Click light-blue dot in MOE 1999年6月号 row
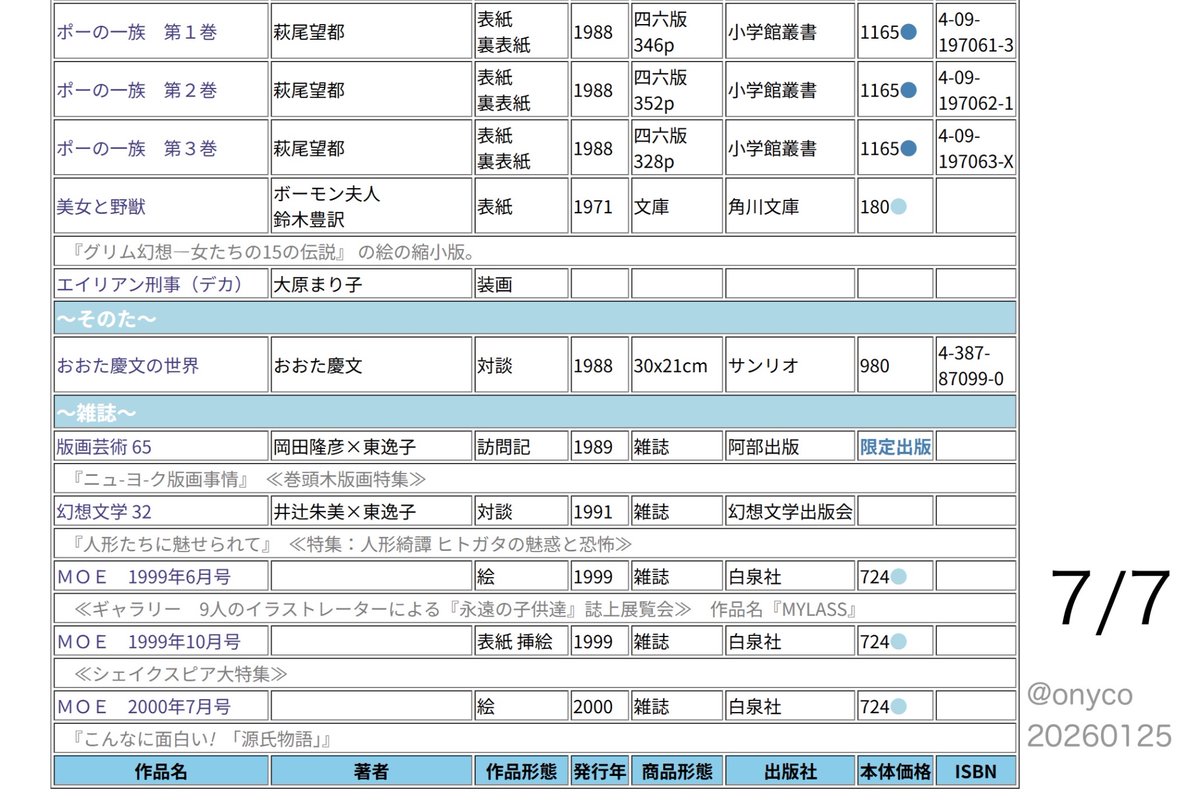Viewport: 1200px width, 800px height. pyautogui.click(x=898, y=576)
